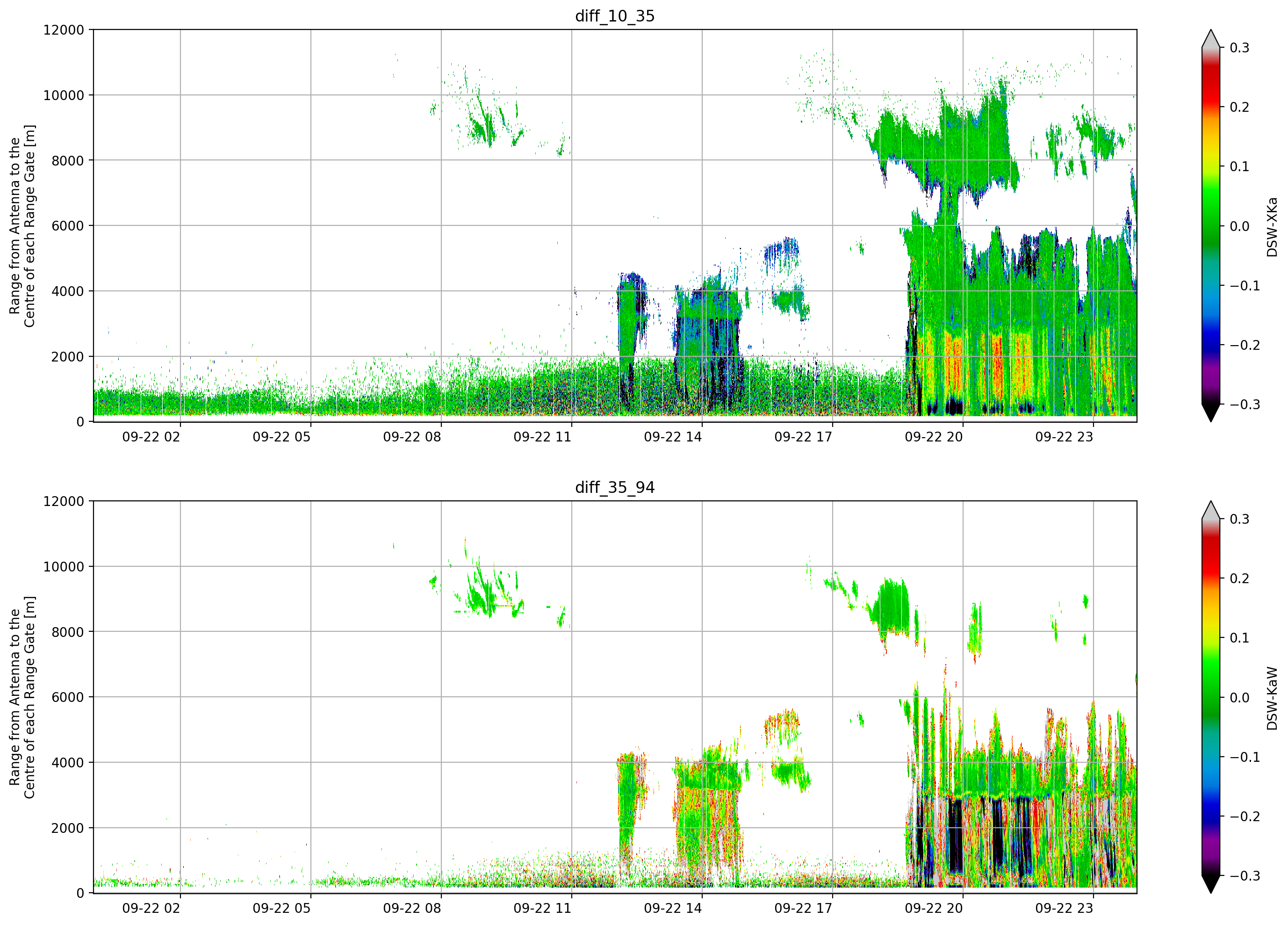This screenshot has width=1288, height=925.
Task: Click the y-axis range label of diff_35_94
Action: pyautogui.click(x=22, y=697)
